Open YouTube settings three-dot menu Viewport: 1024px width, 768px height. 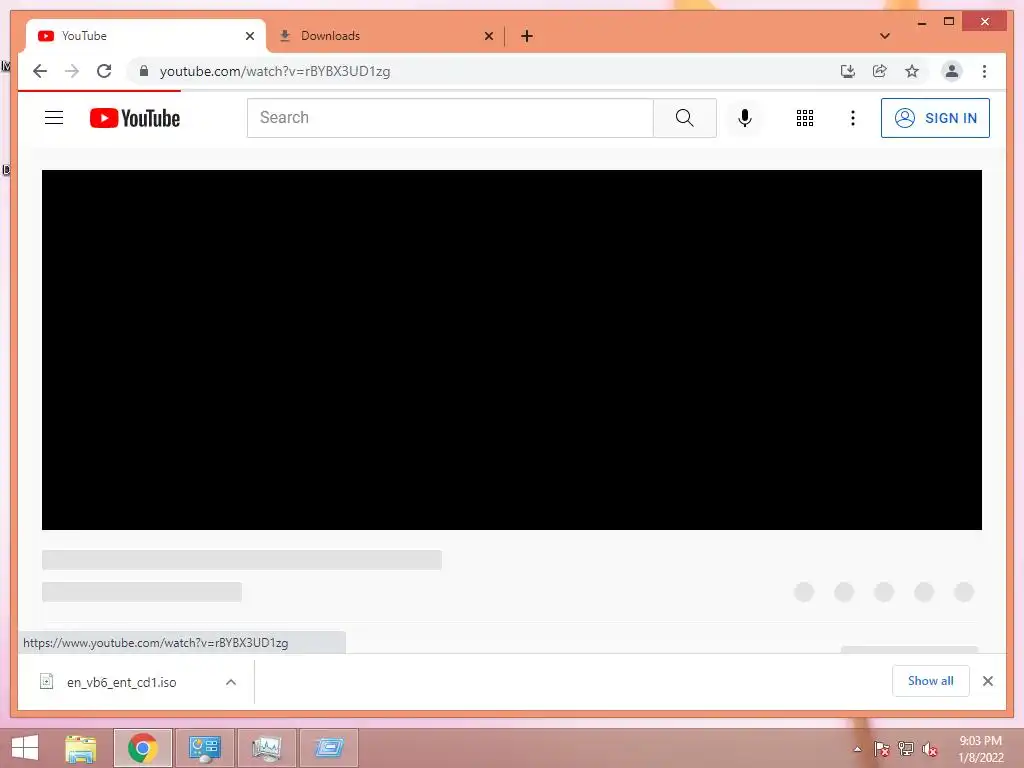[852, 118]
